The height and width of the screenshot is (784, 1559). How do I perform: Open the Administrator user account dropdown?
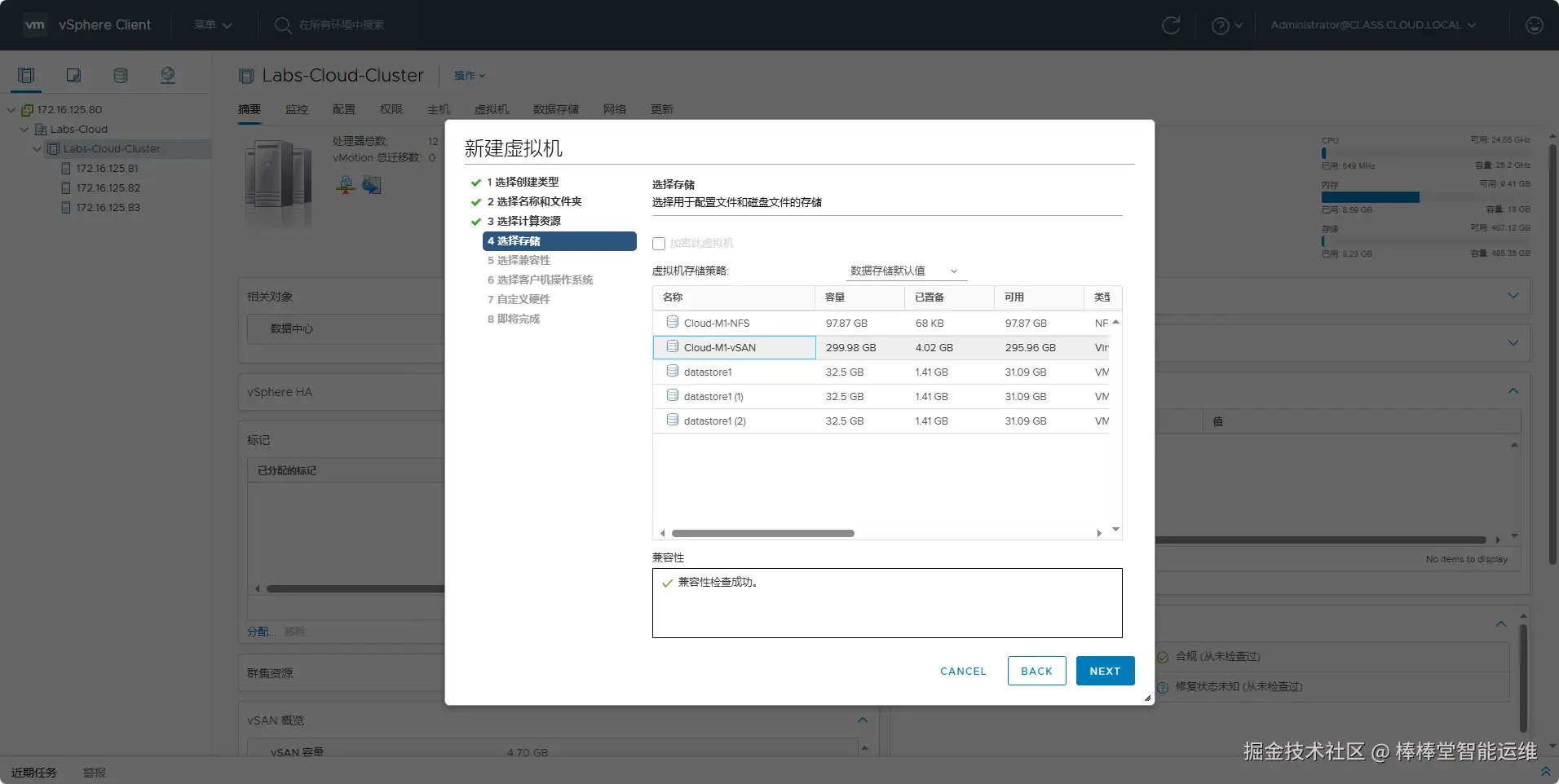click(x=1373, y=25)
